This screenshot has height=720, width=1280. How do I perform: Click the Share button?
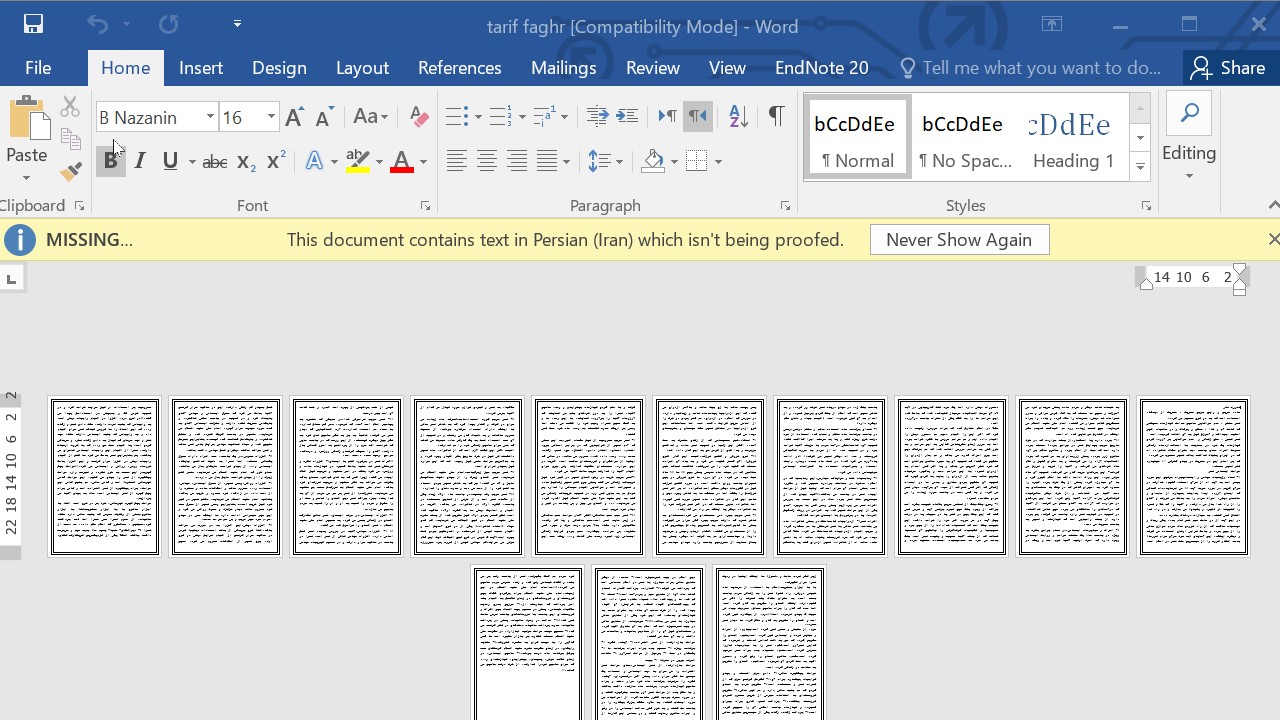pos(1229,68)
